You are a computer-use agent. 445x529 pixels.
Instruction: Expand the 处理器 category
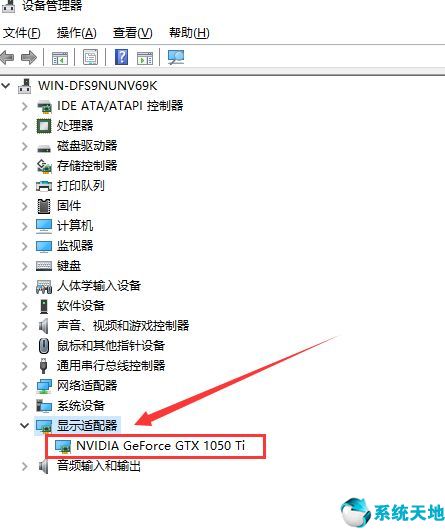click(25, 126)
